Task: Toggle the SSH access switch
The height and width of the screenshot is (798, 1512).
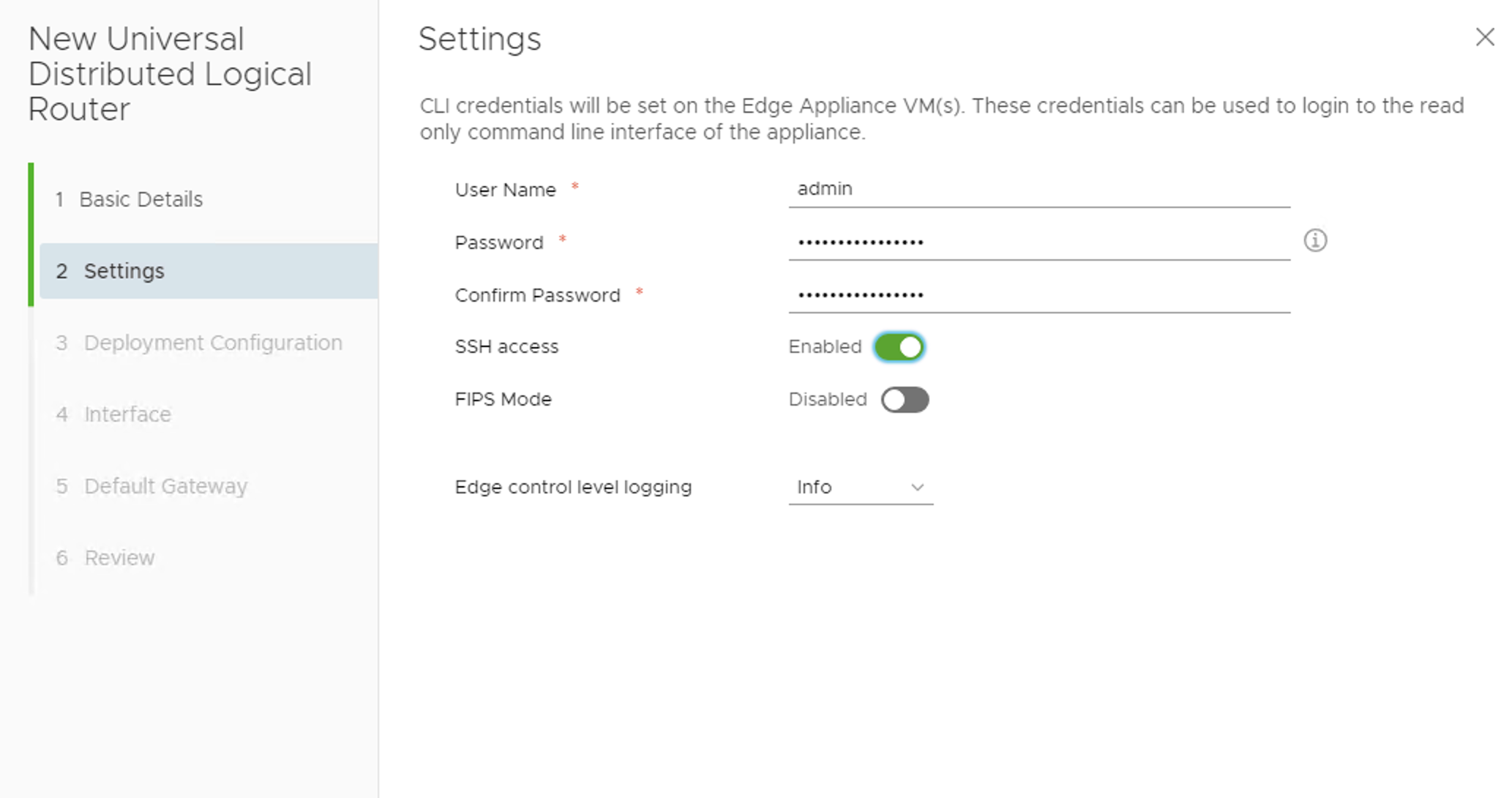Action: (x=899, y=347)
